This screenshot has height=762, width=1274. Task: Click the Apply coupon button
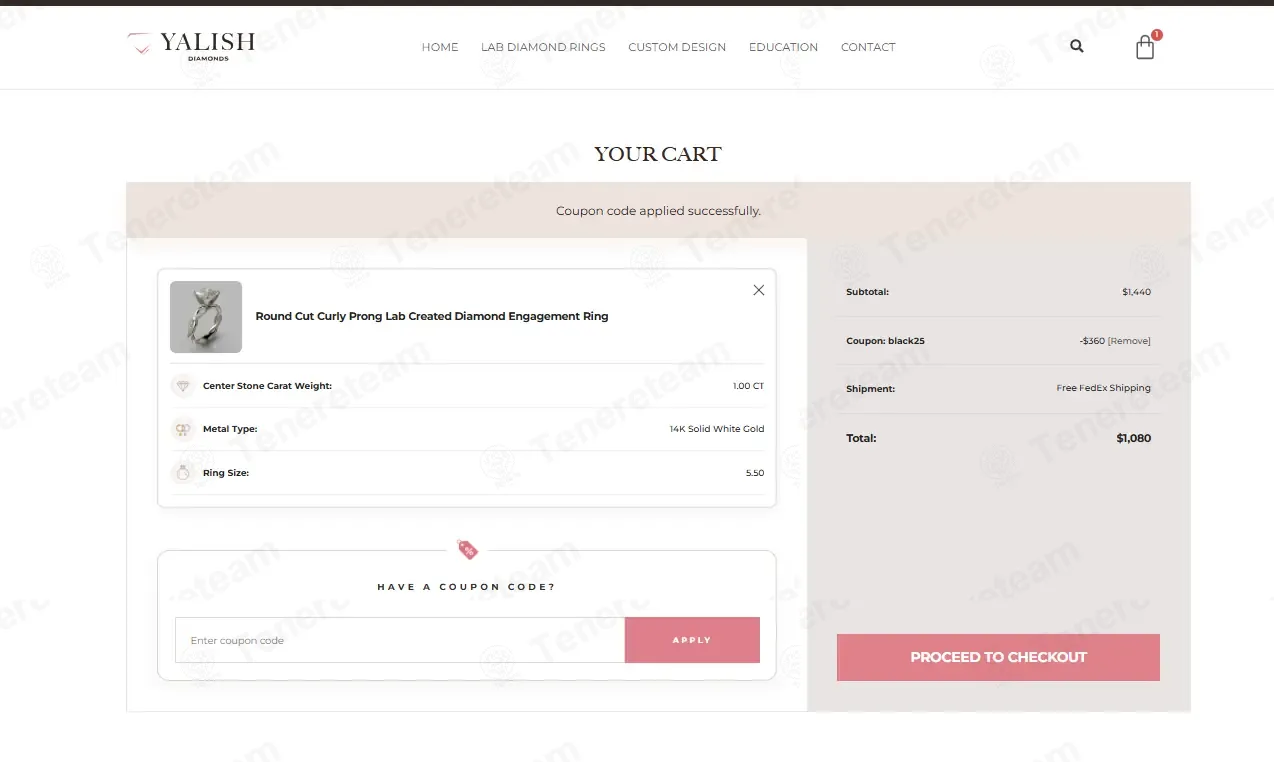tap(692, 640)
